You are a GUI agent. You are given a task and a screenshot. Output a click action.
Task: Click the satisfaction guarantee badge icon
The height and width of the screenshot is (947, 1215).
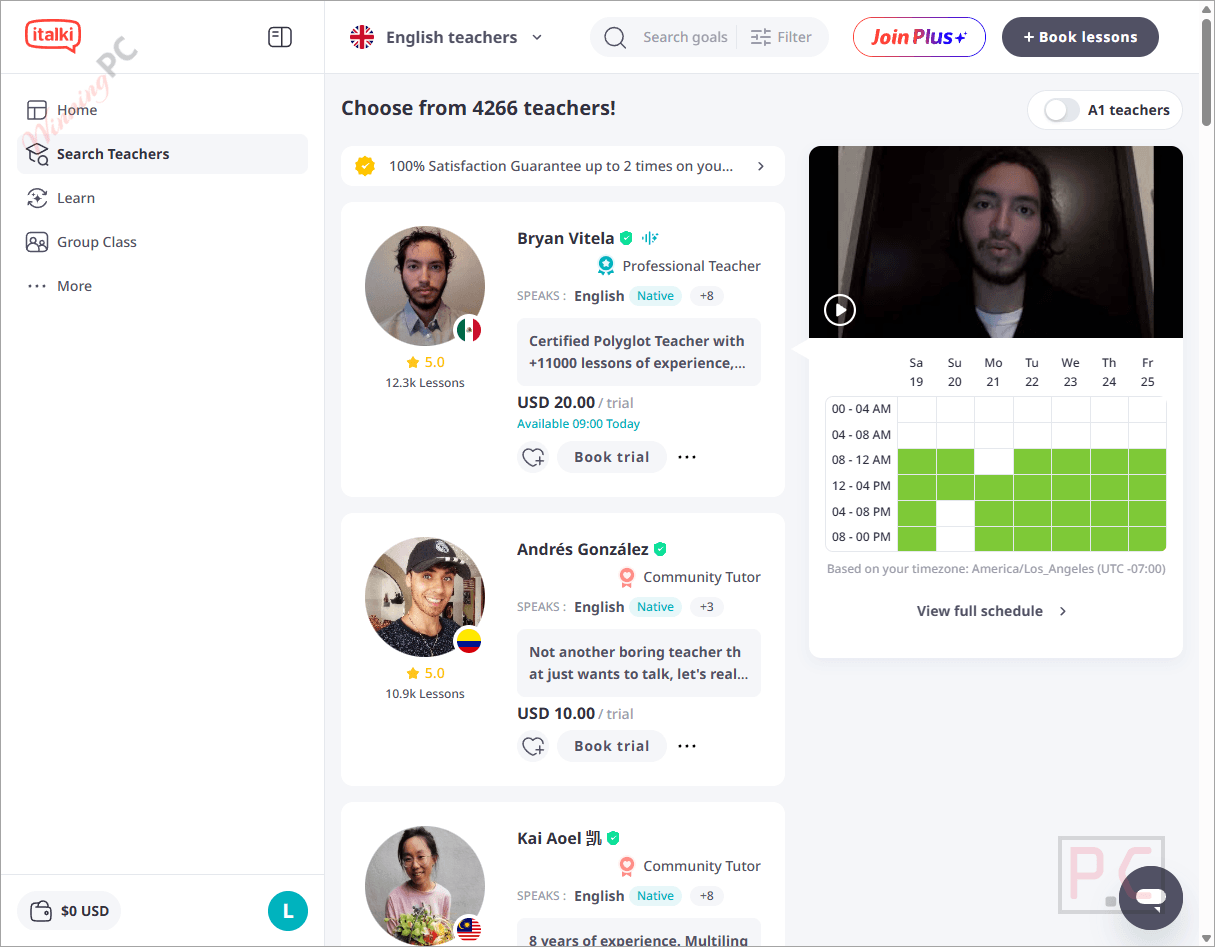[x=365, y=166]
